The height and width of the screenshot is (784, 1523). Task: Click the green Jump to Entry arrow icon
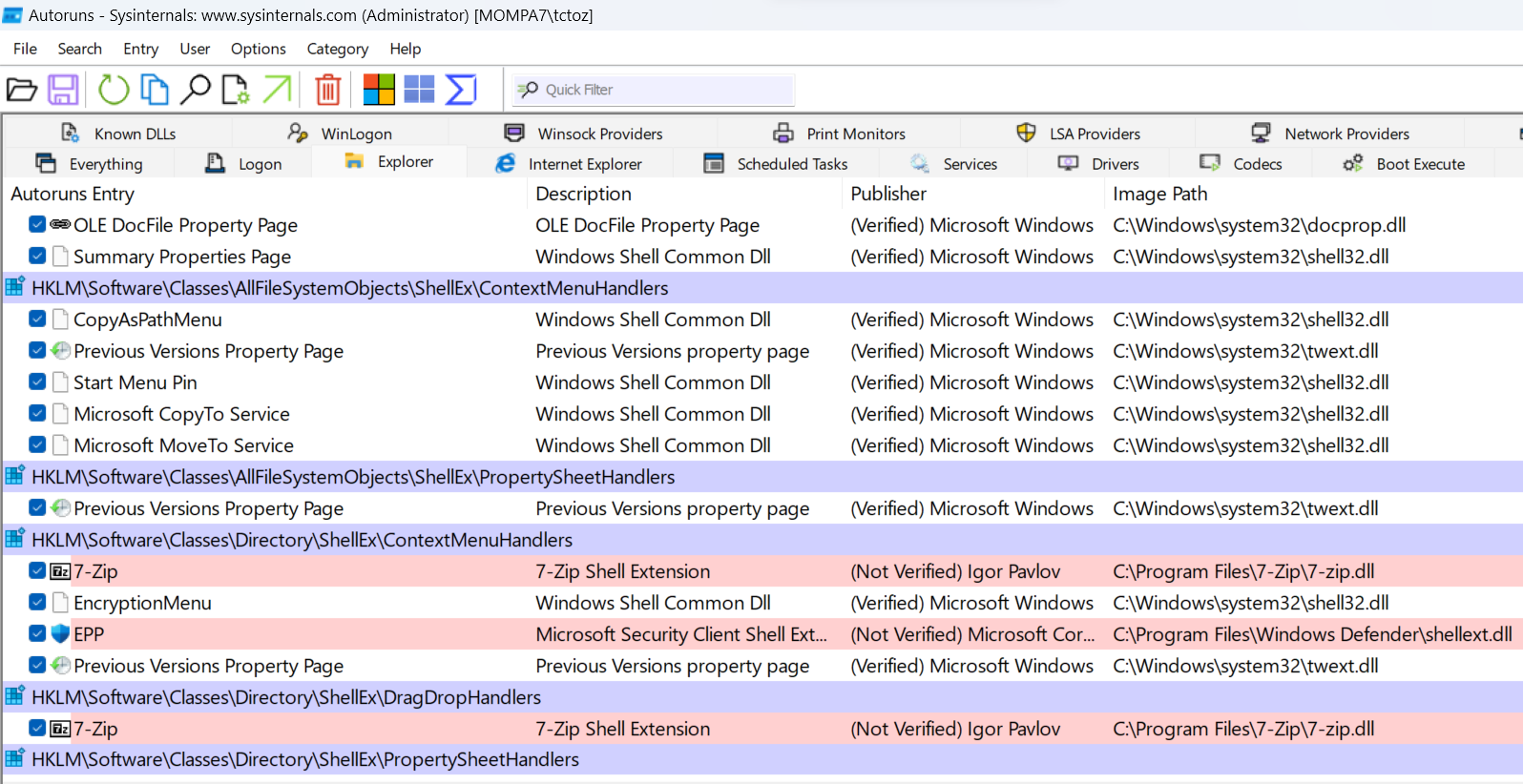click(x=278, y=90)
